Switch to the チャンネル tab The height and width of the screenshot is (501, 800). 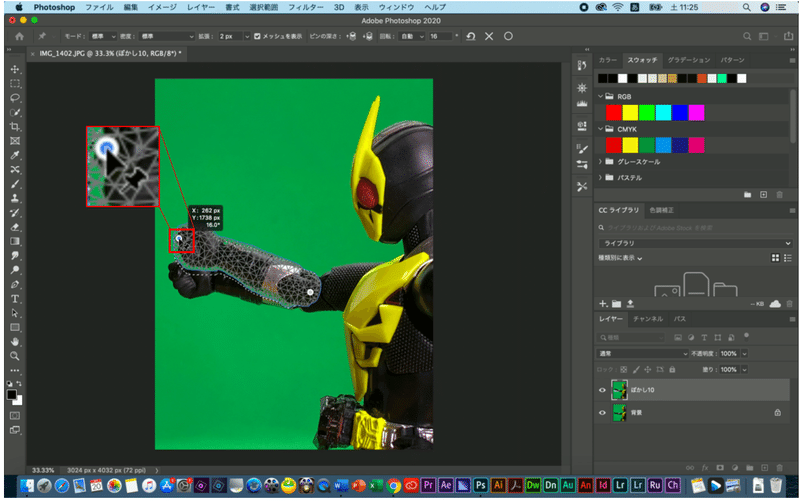tap(648, 319)
